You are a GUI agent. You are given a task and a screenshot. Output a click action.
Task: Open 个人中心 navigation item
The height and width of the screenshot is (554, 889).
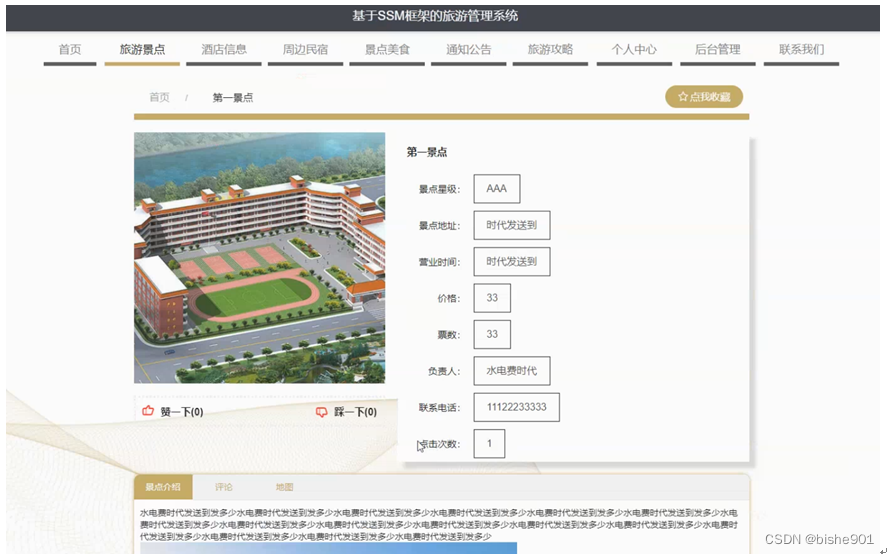634,49
